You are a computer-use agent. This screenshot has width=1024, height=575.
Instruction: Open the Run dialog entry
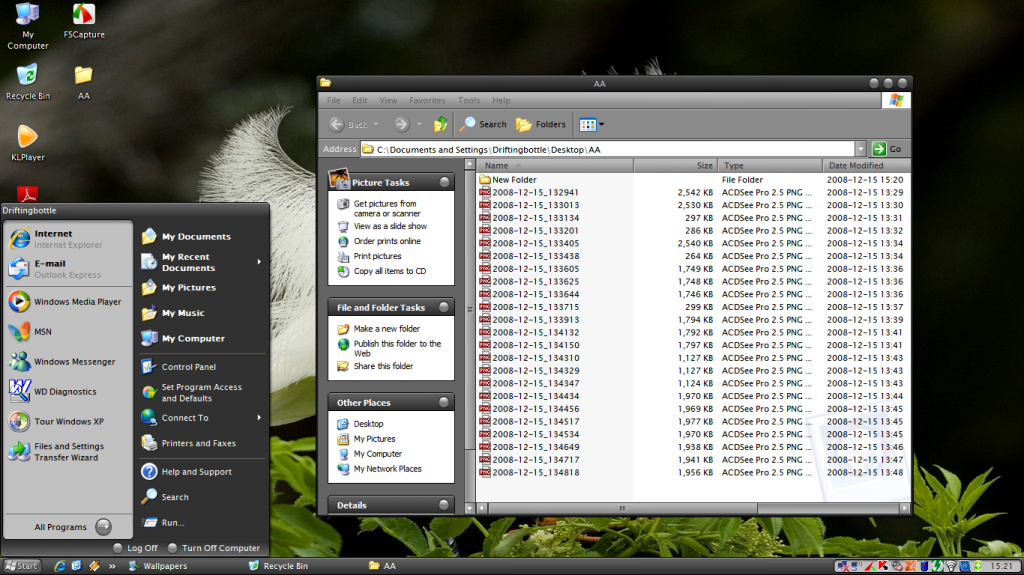[x=202, y=522]
